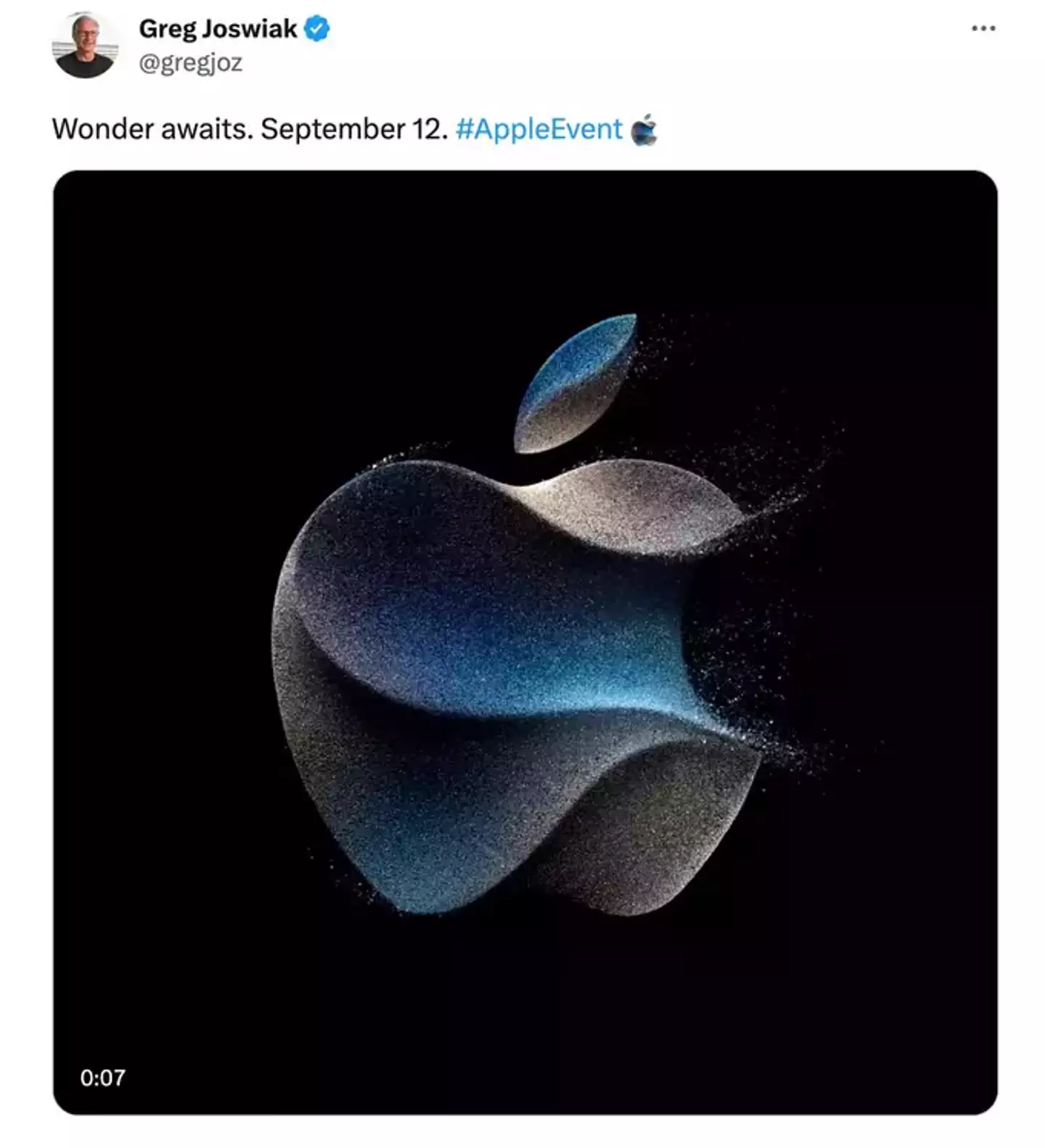Image resolution: width=1045 pixels, height=1148 pixels.
Task: Open the #AppleEvent hashtag link
Action: [538, 129]
